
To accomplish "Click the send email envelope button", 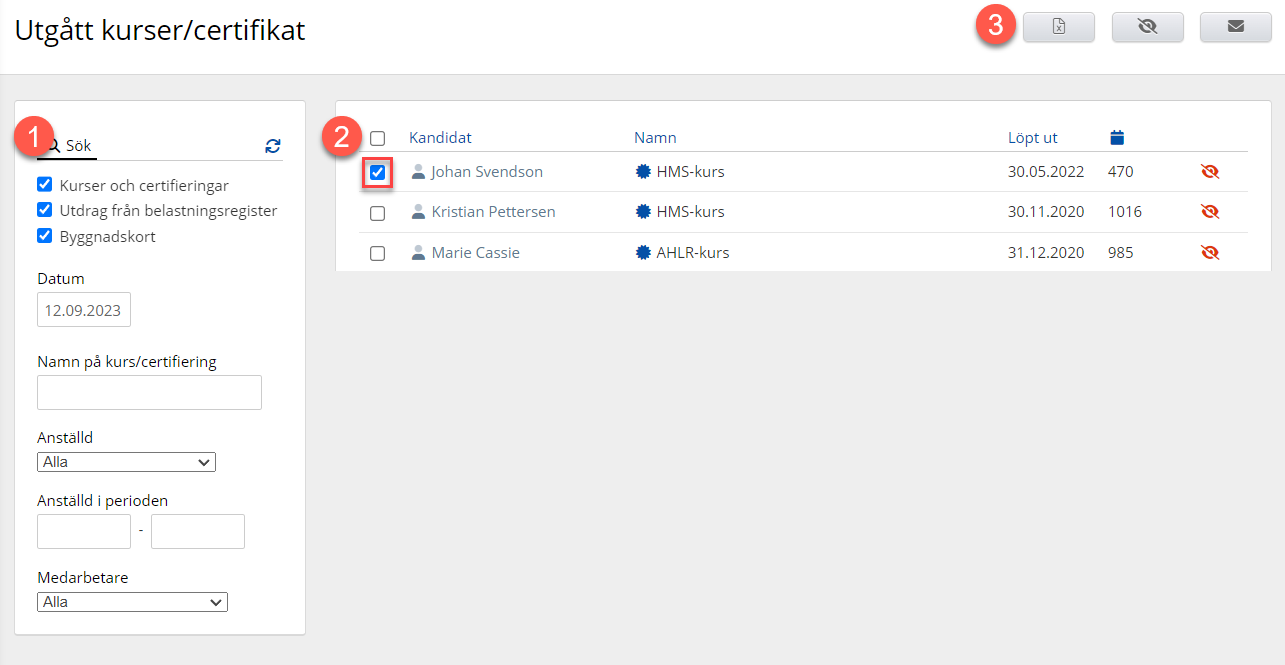I will point(1235,27).
